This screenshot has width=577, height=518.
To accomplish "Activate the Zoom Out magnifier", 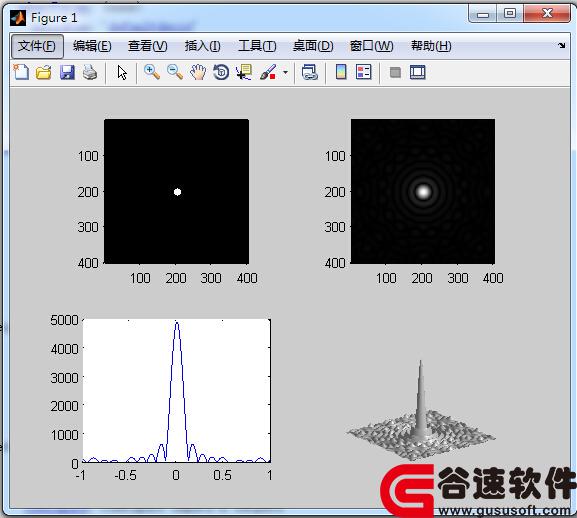I will (x=175, y=72).
